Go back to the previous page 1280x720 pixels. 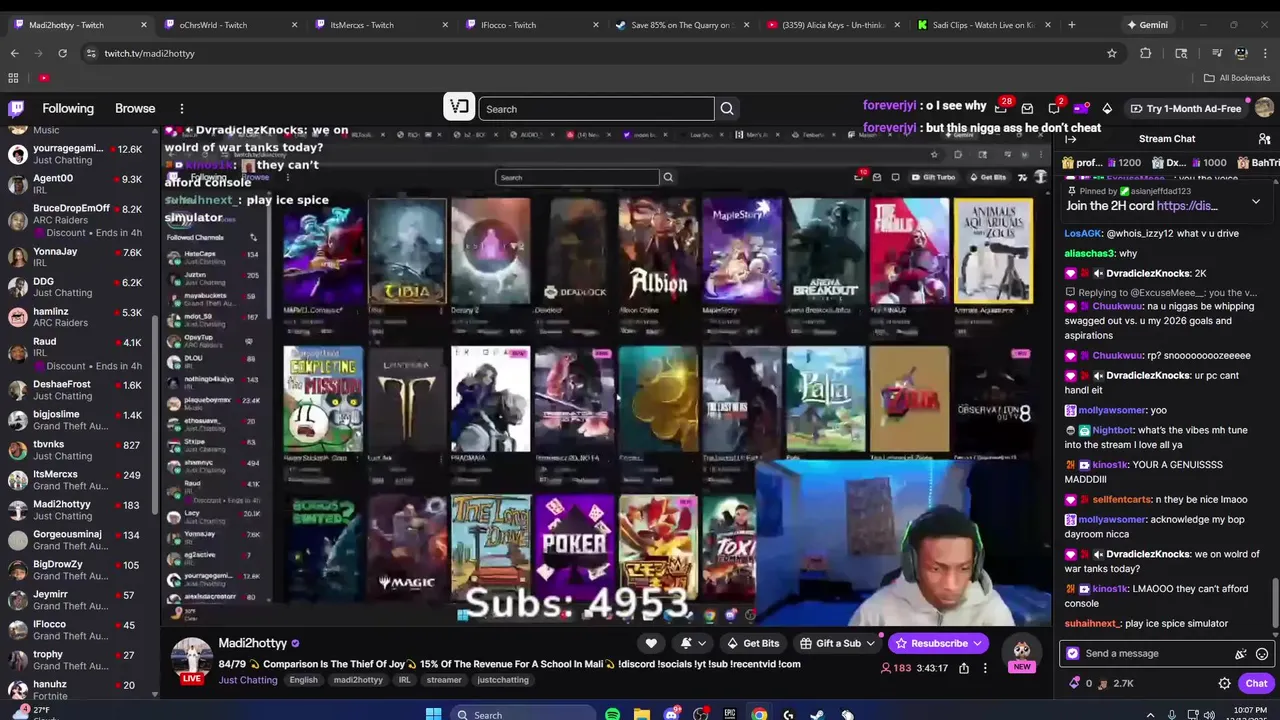(x=14, y=53)
